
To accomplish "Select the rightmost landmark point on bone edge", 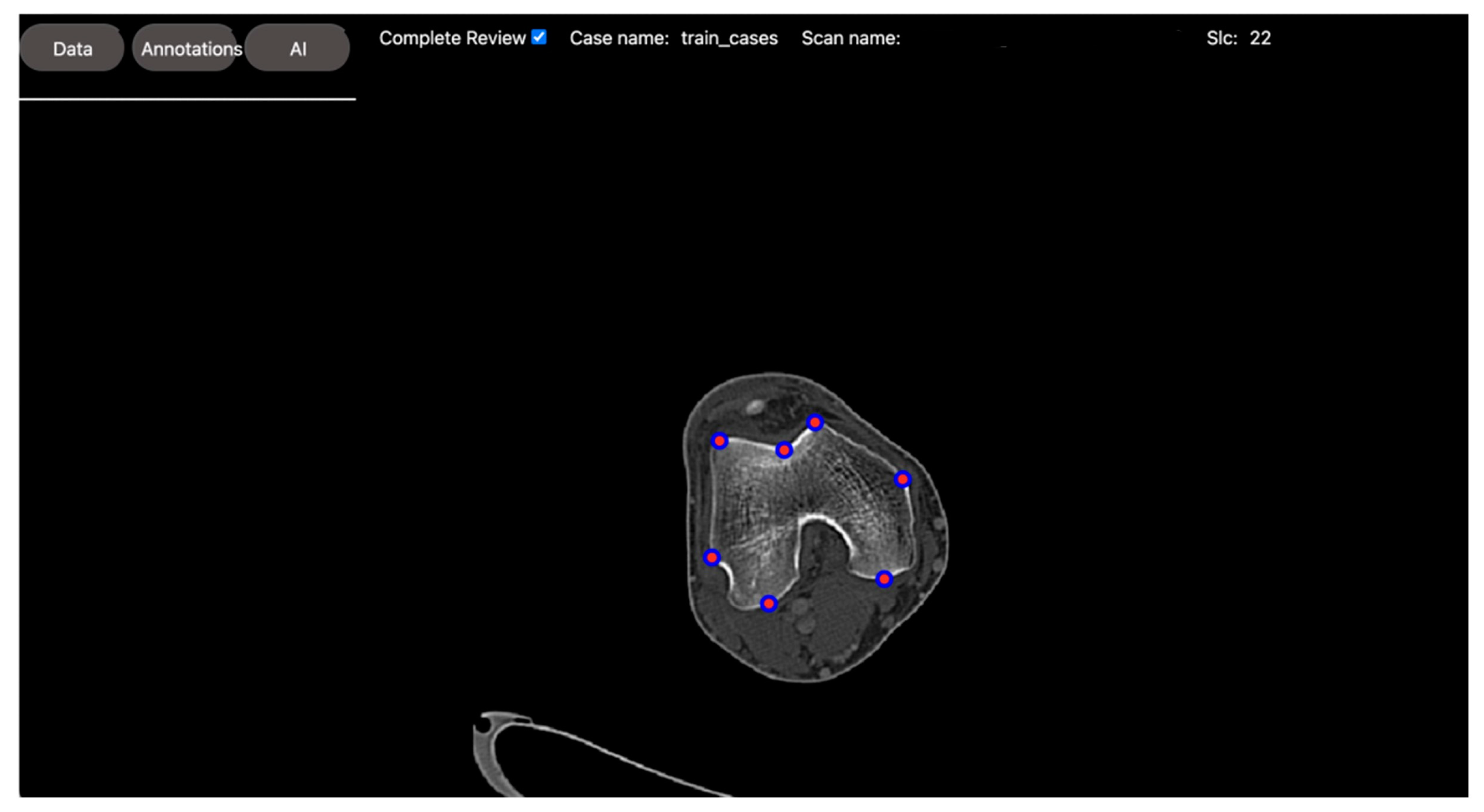I will coord(903,479).
